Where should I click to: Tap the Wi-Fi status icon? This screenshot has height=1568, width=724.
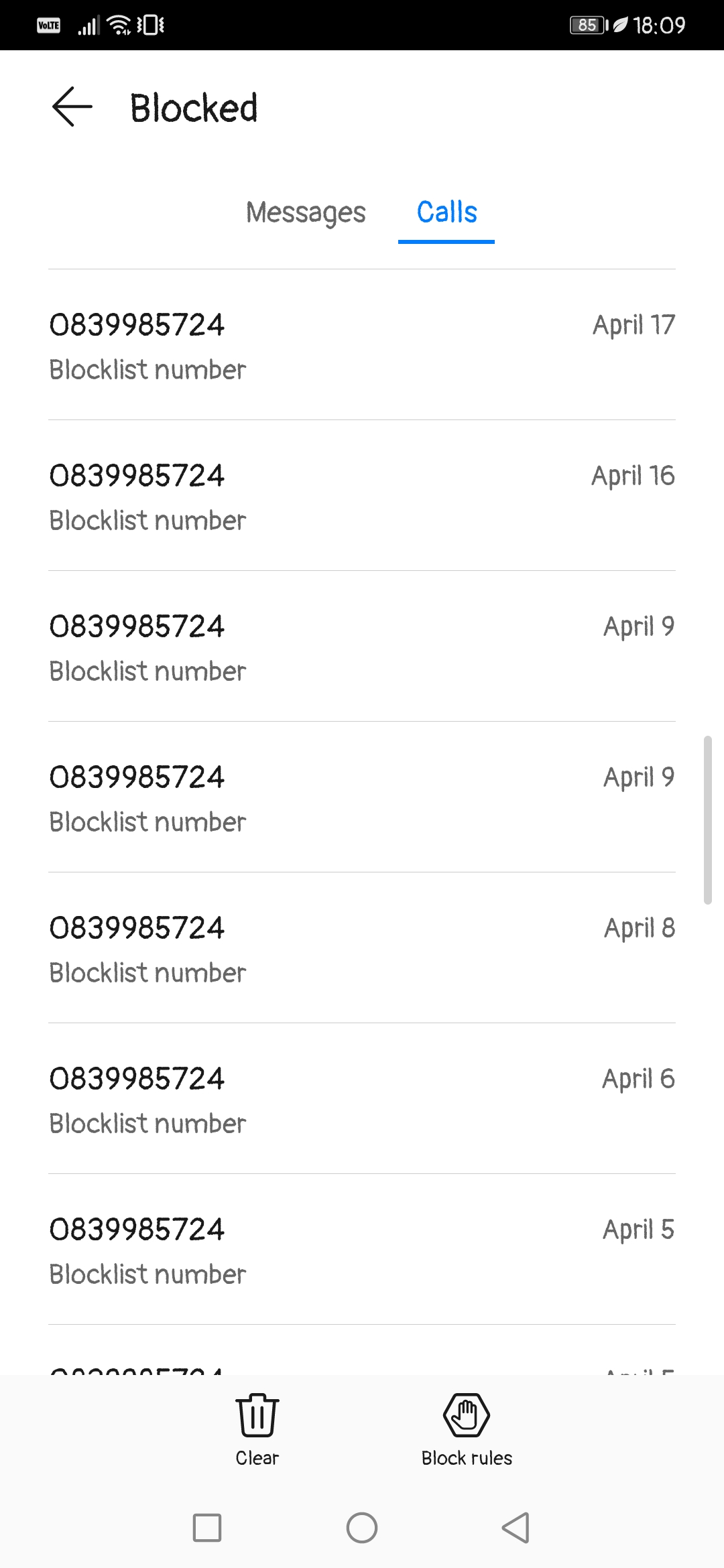click(119, 25)
